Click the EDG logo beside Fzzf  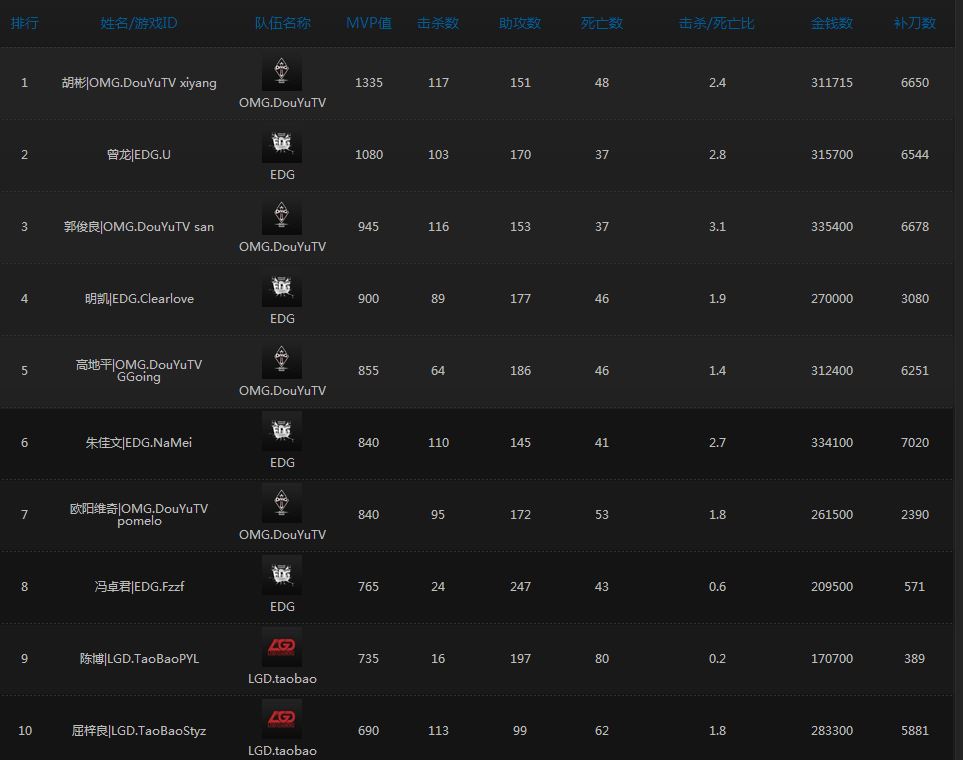pyautogui.click(x=282, y=577)
